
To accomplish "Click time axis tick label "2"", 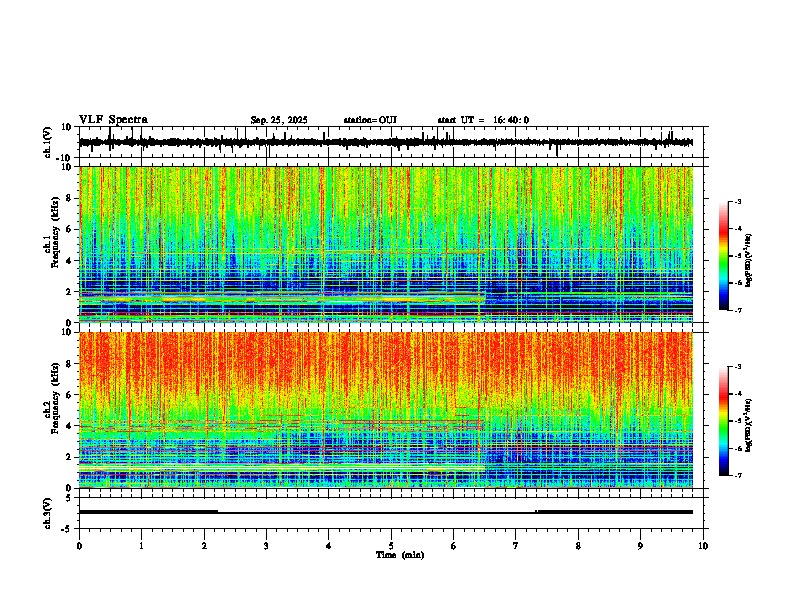I will (204, 546).
